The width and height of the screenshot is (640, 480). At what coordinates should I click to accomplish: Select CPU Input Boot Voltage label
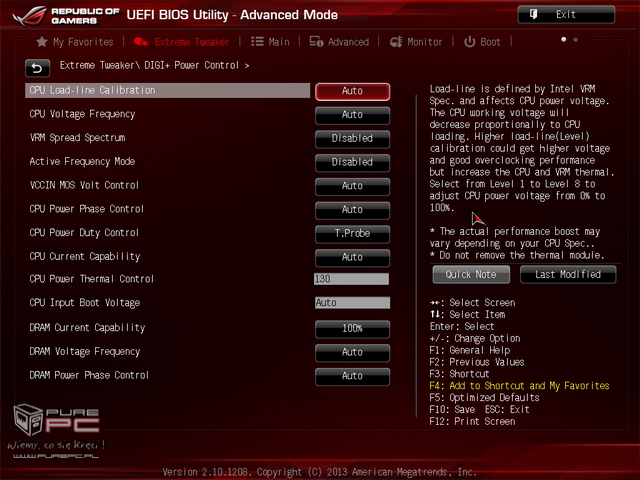point(84,303)
